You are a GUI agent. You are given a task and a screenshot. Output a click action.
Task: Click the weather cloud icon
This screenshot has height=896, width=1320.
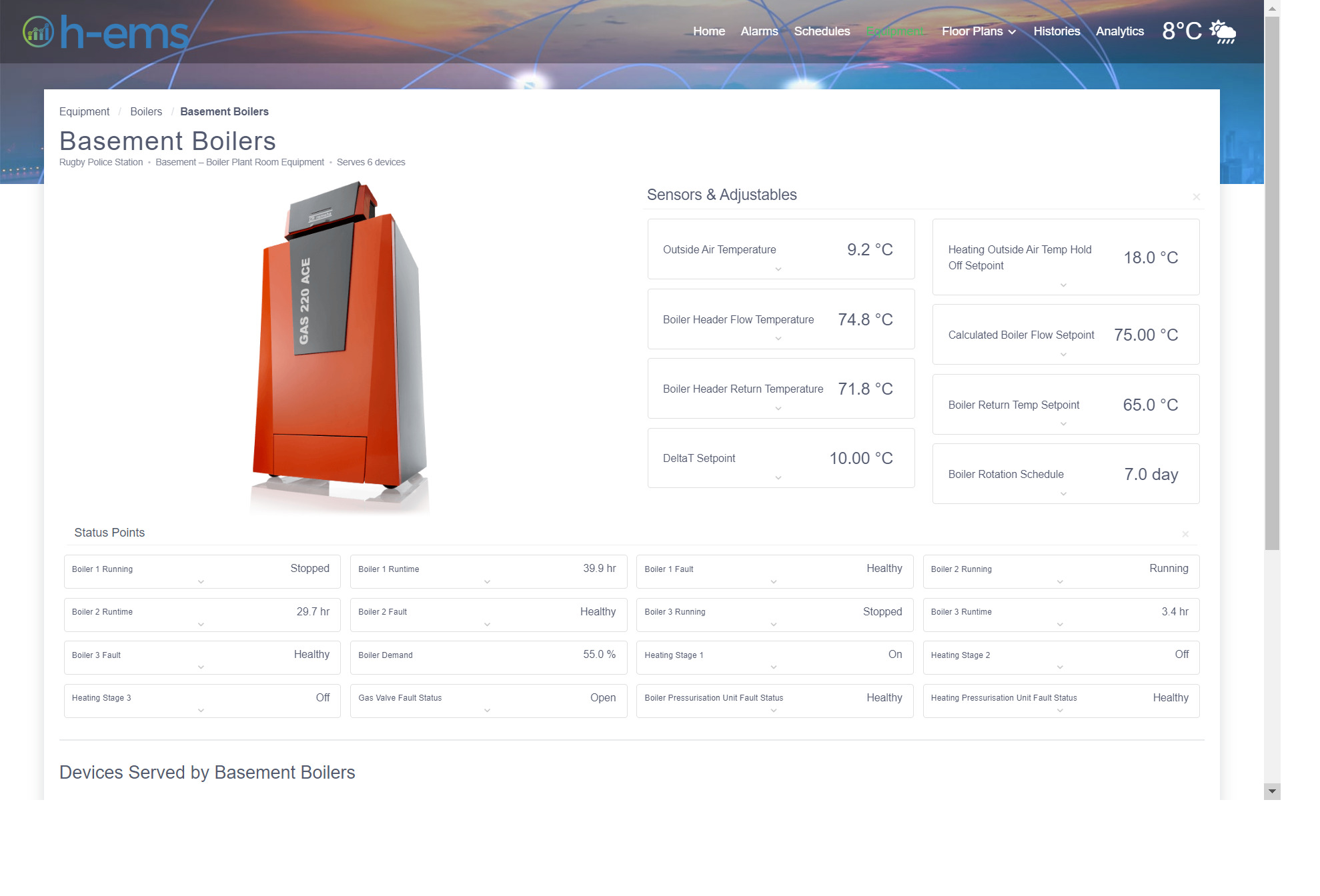1222,31
